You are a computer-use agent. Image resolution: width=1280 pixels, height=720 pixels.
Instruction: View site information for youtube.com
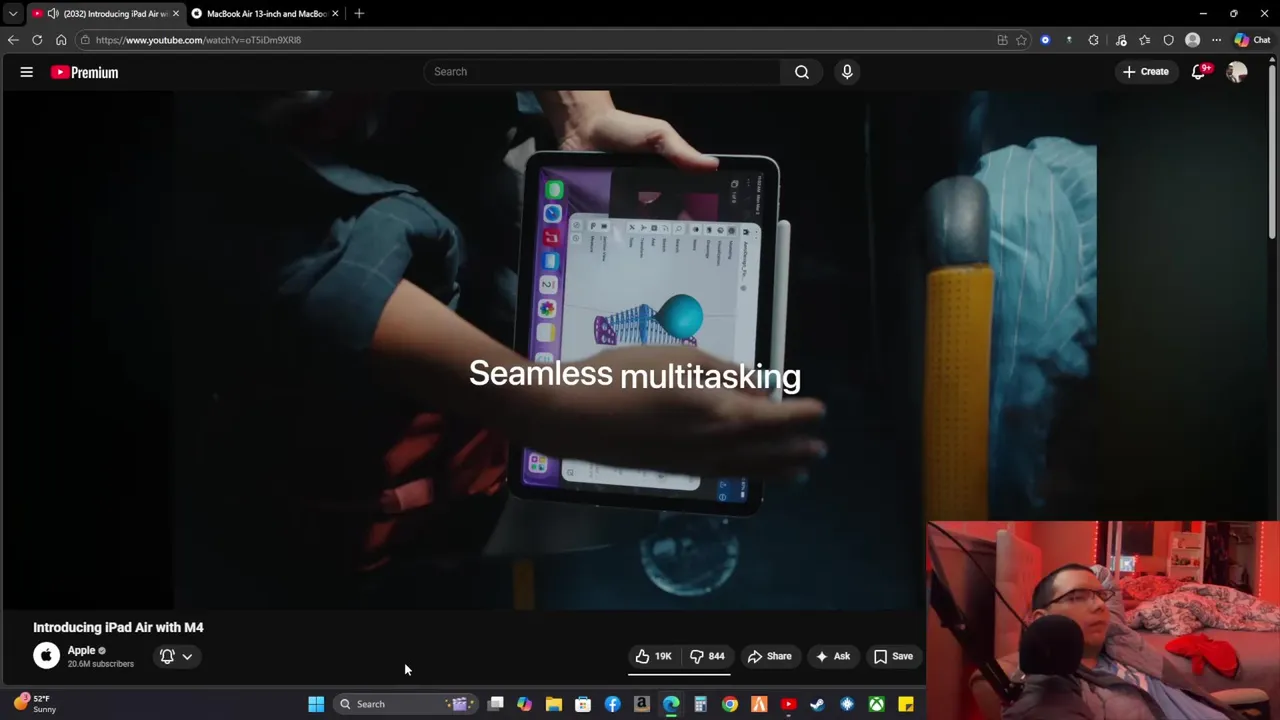[86, 40]
